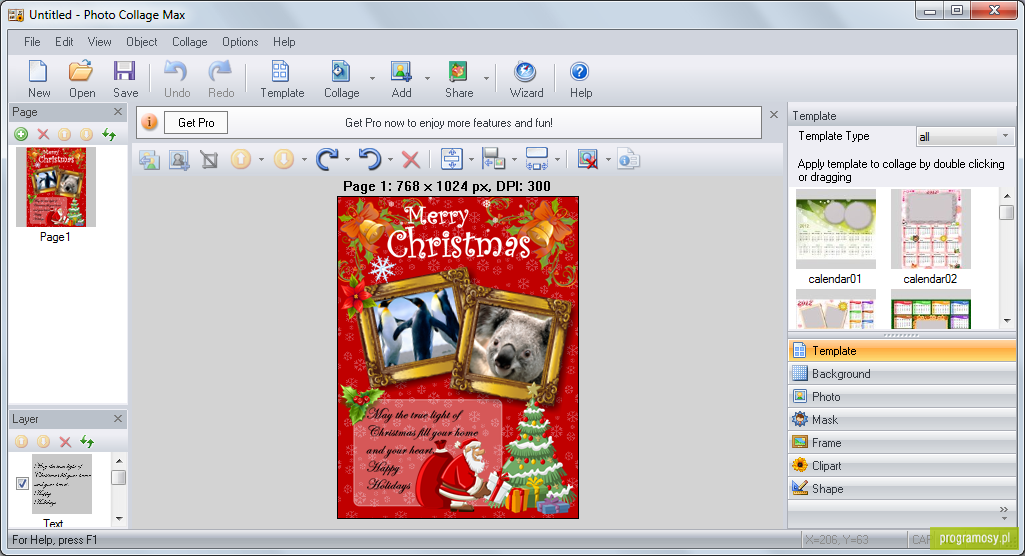Image resolution: width=1025 pixels, height=556 pixels.
Task: Dismiss the Get Pro banner
Action: click(x=774, y=115)
